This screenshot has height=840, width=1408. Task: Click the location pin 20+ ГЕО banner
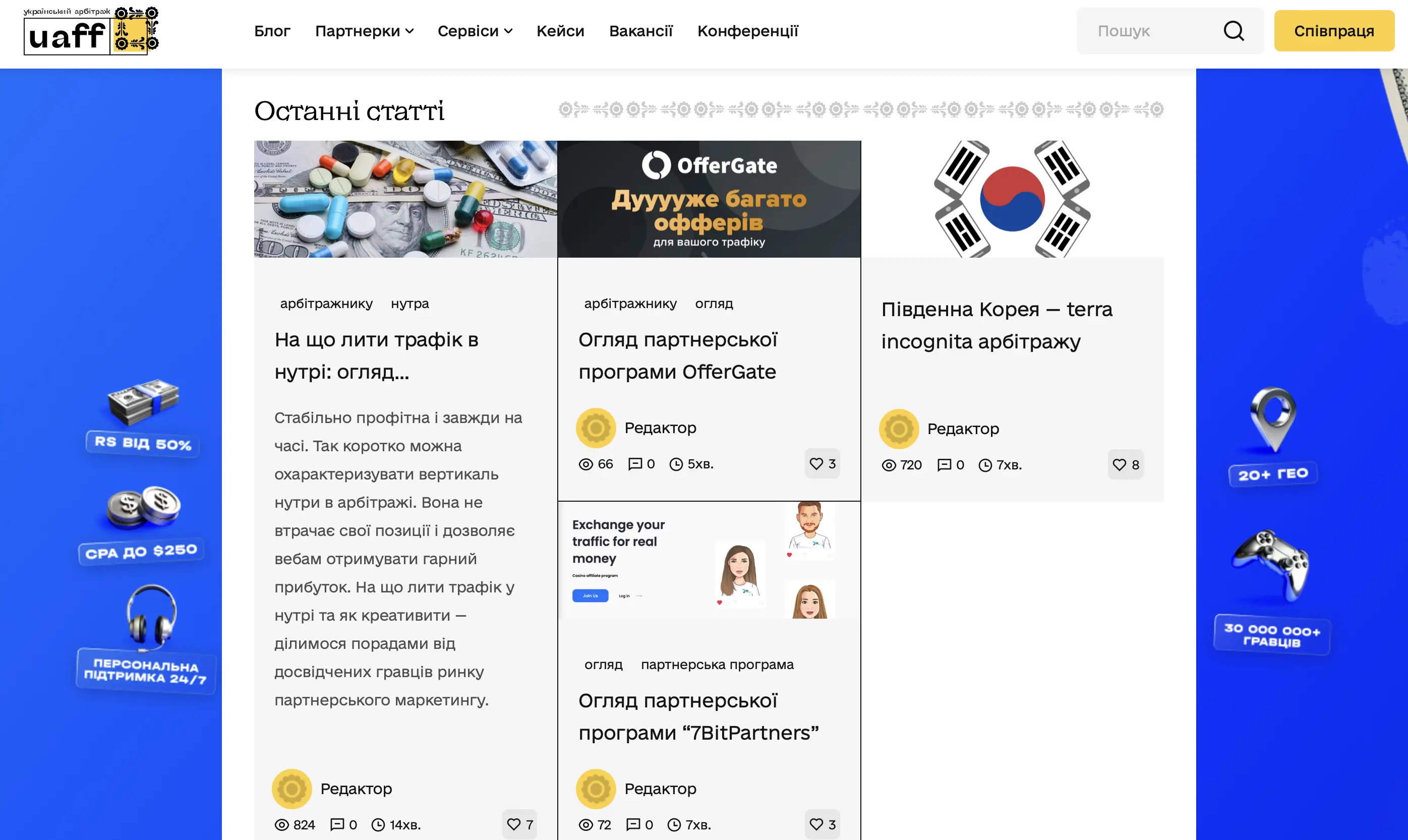click(1273, 436)
